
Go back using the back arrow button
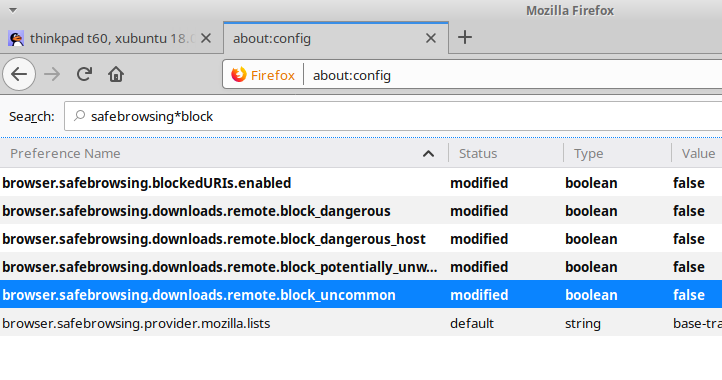coord(19,74)
